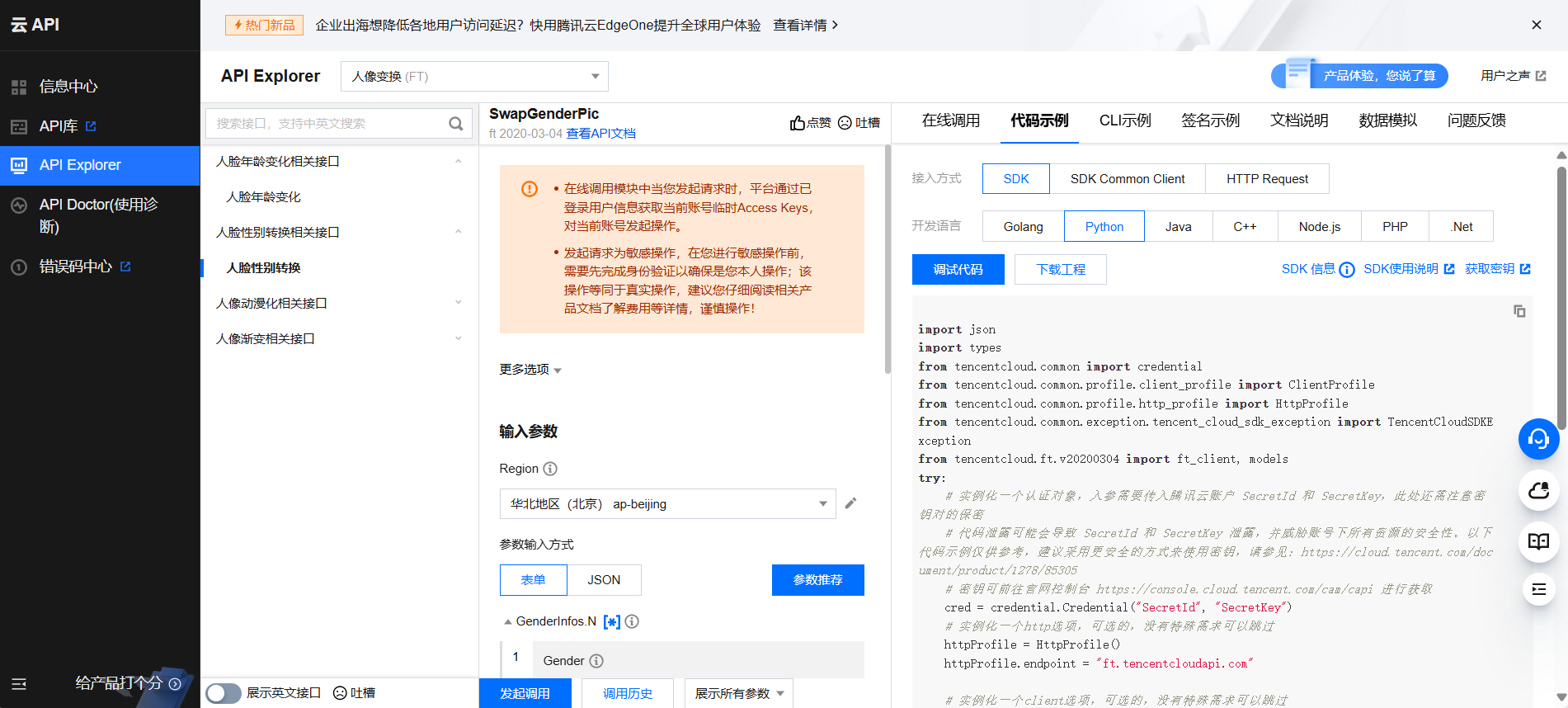Switch to the 数据模拟 tab

tap(1388, 120)
